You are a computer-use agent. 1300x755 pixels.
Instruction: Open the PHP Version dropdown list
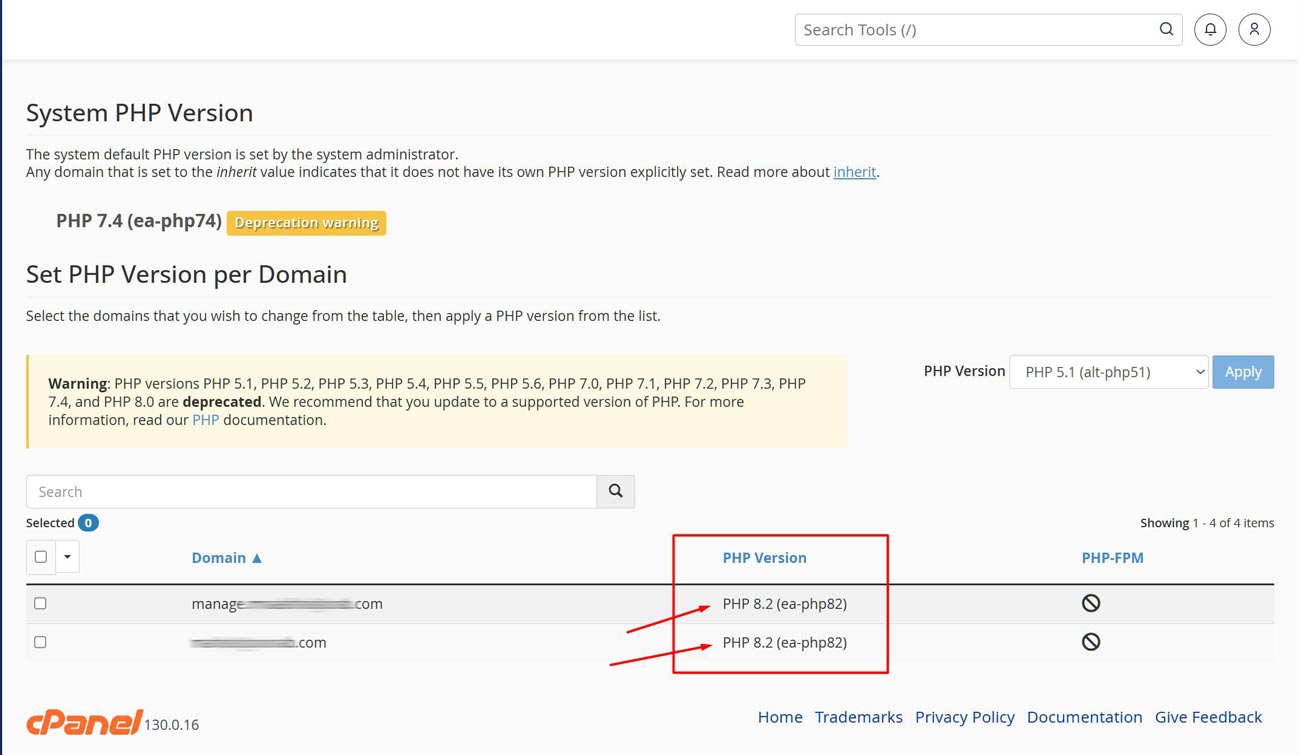1108,372
